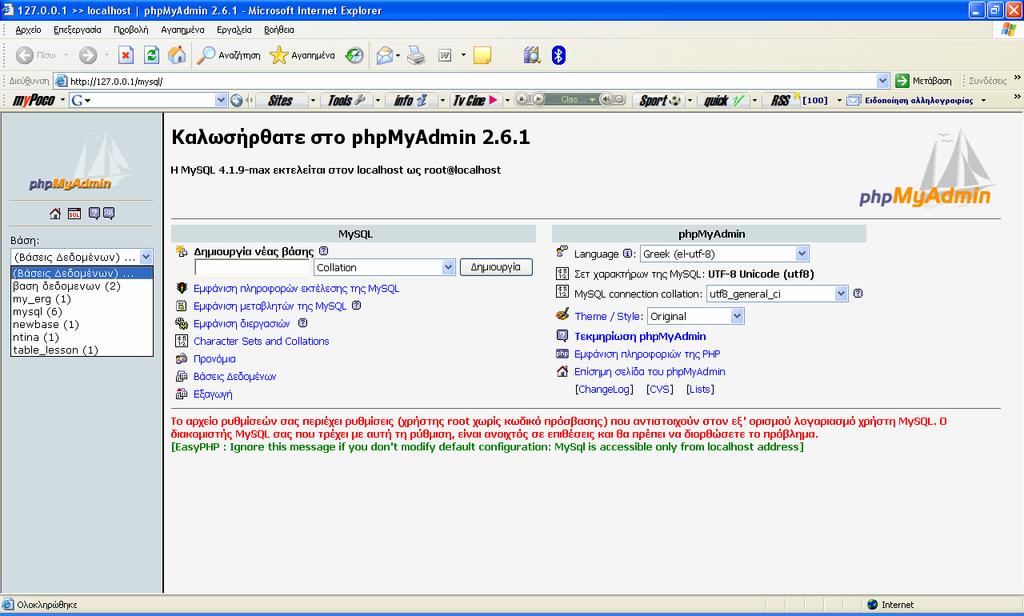Open the address bar dropdown arrow
The width and height of the screenshot is (1024, 616).
pyautogui.click(x=883, y=81)
